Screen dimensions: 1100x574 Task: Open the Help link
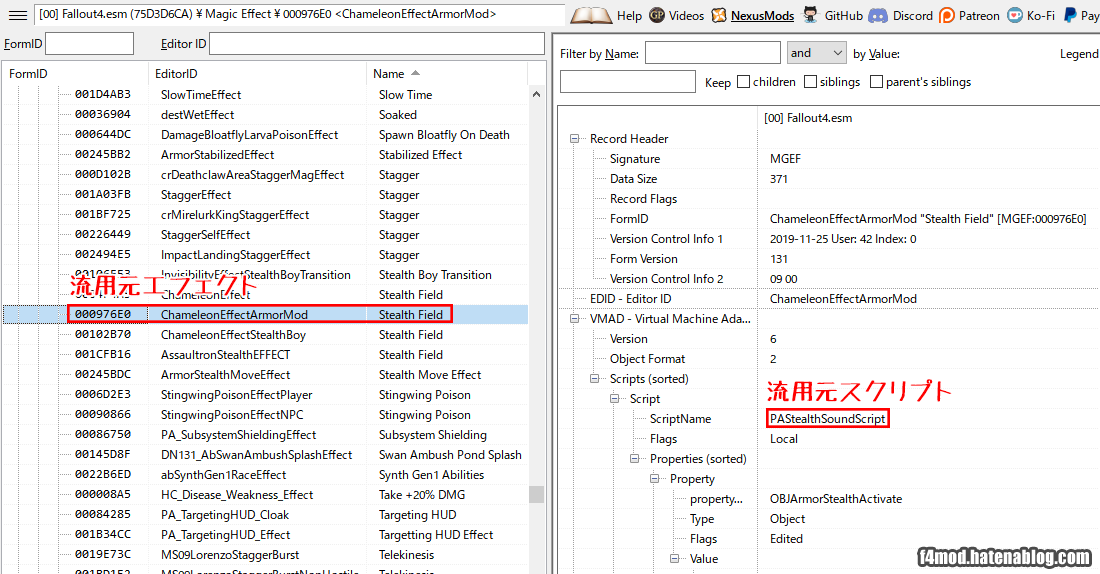click(x=629, y=15)
